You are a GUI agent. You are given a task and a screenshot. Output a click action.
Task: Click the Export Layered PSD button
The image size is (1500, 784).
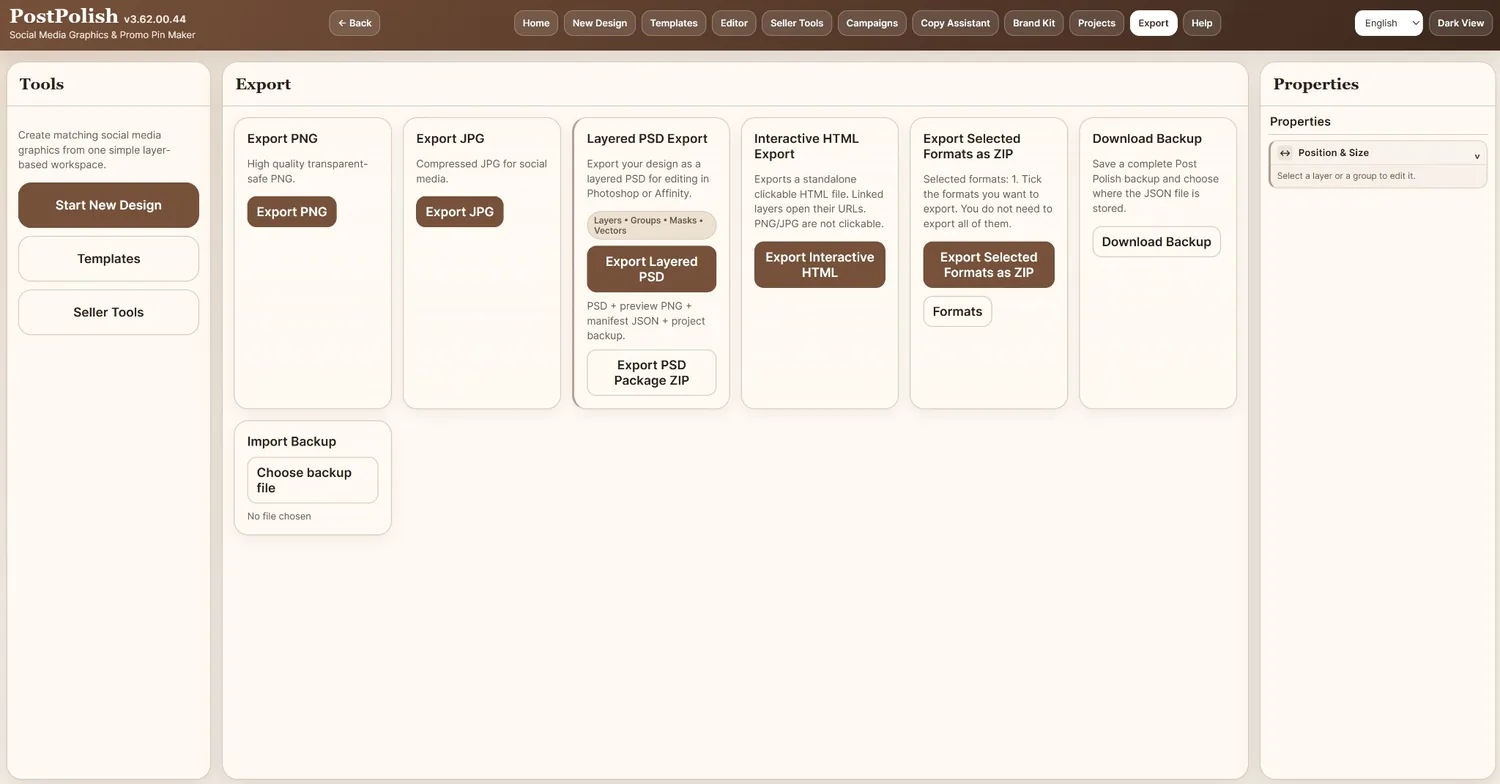pos(651,269)
